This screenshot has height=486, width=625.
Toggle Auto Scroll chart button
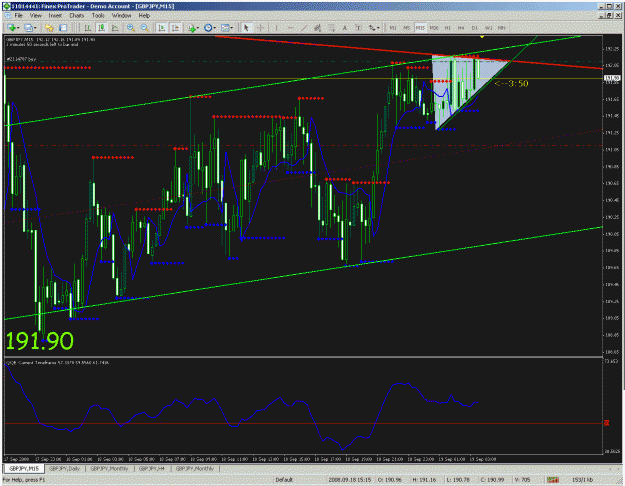pos(161,28)
